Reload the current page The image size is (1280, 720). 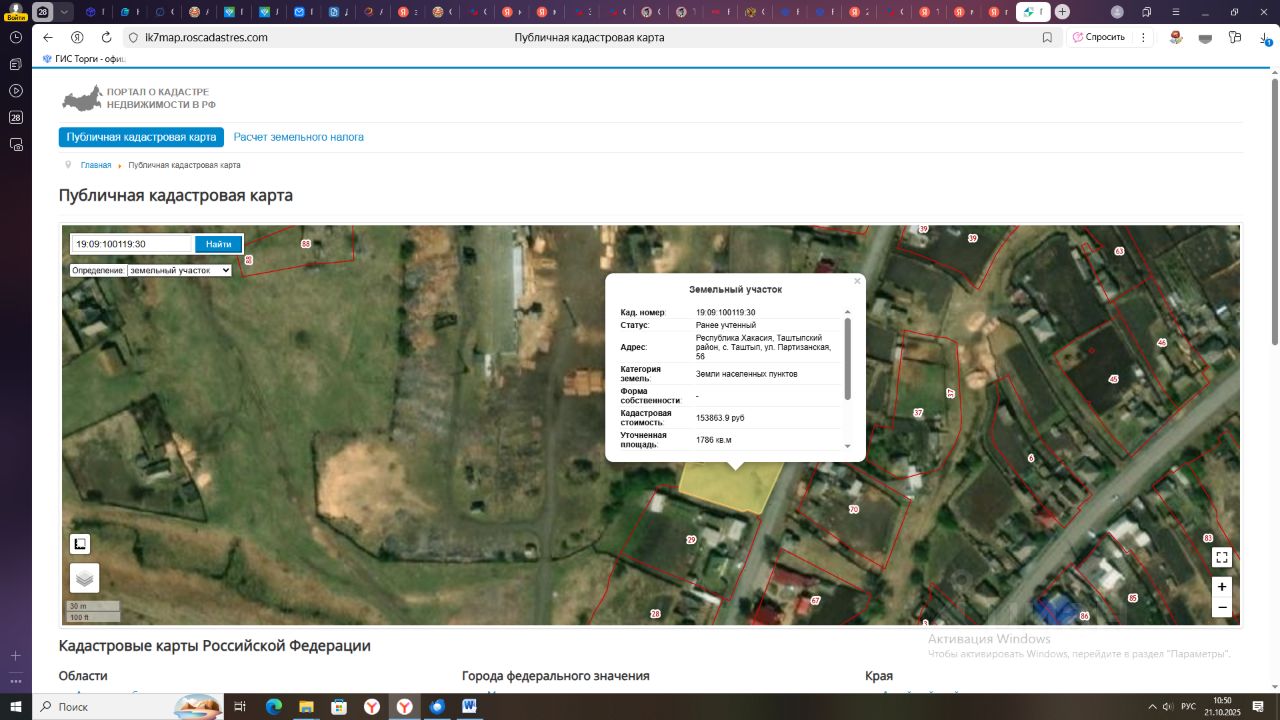pos(106,37)
